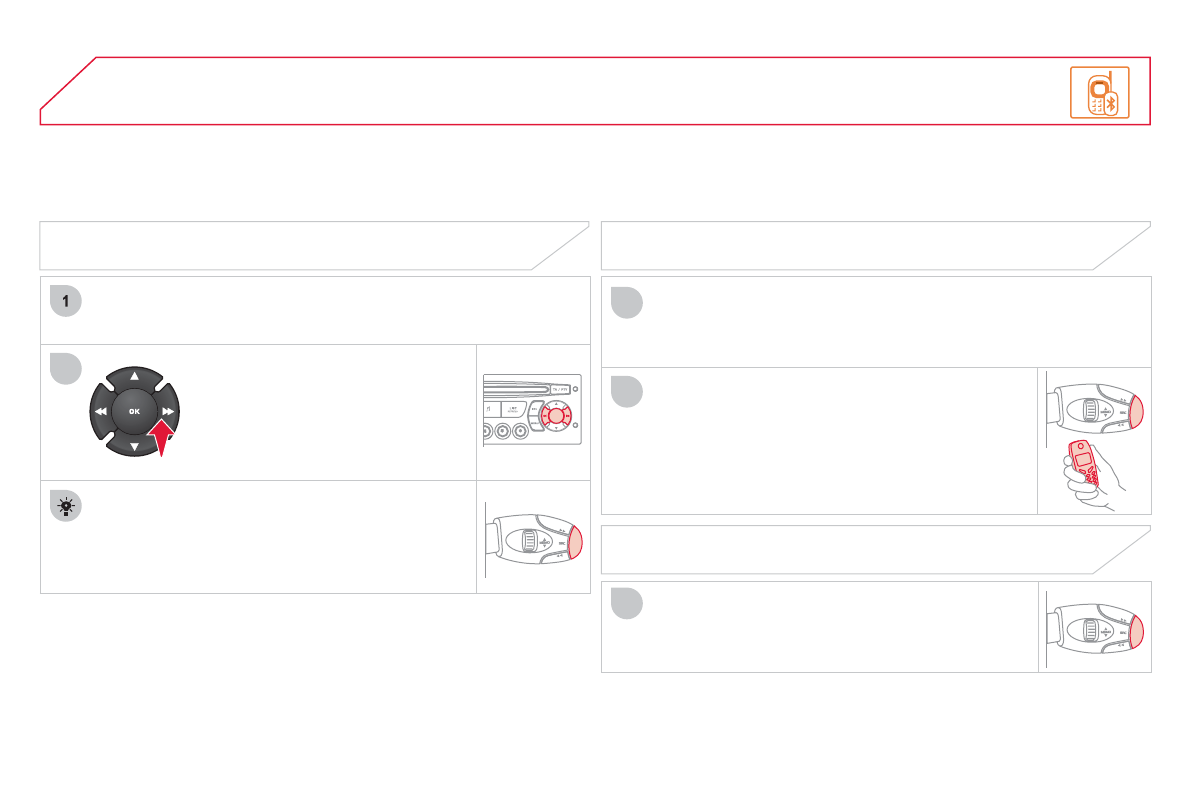Select the blank banner above the bottom stalk image

coord(875,550)
